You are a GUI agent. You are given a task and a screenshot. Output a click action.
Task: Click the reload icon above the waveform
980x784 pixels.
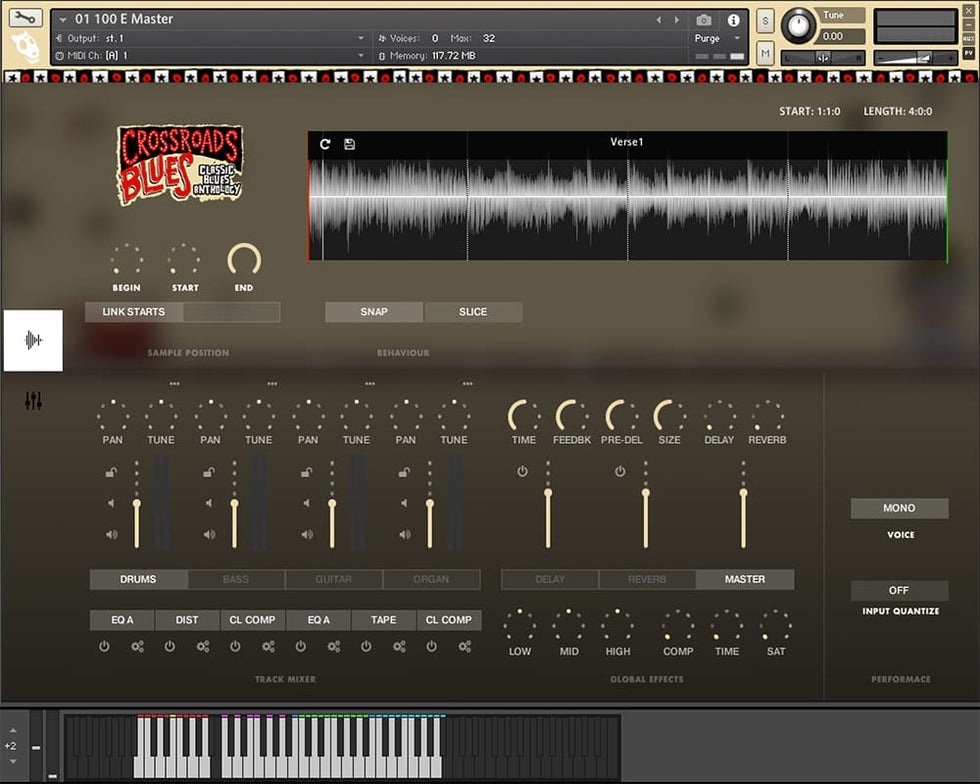(325, 144)
